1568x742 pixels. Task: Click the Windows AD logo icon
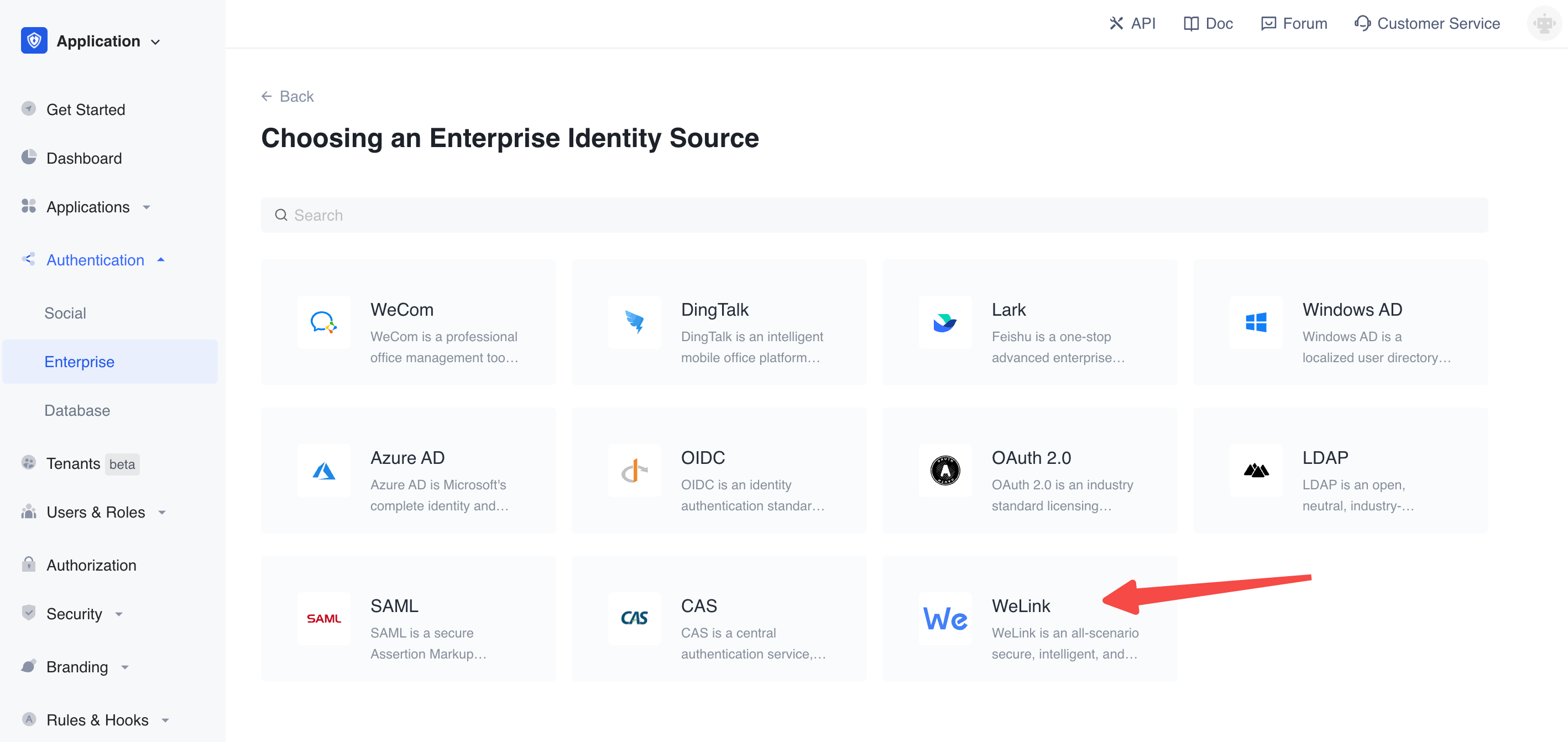point(1255,322)
